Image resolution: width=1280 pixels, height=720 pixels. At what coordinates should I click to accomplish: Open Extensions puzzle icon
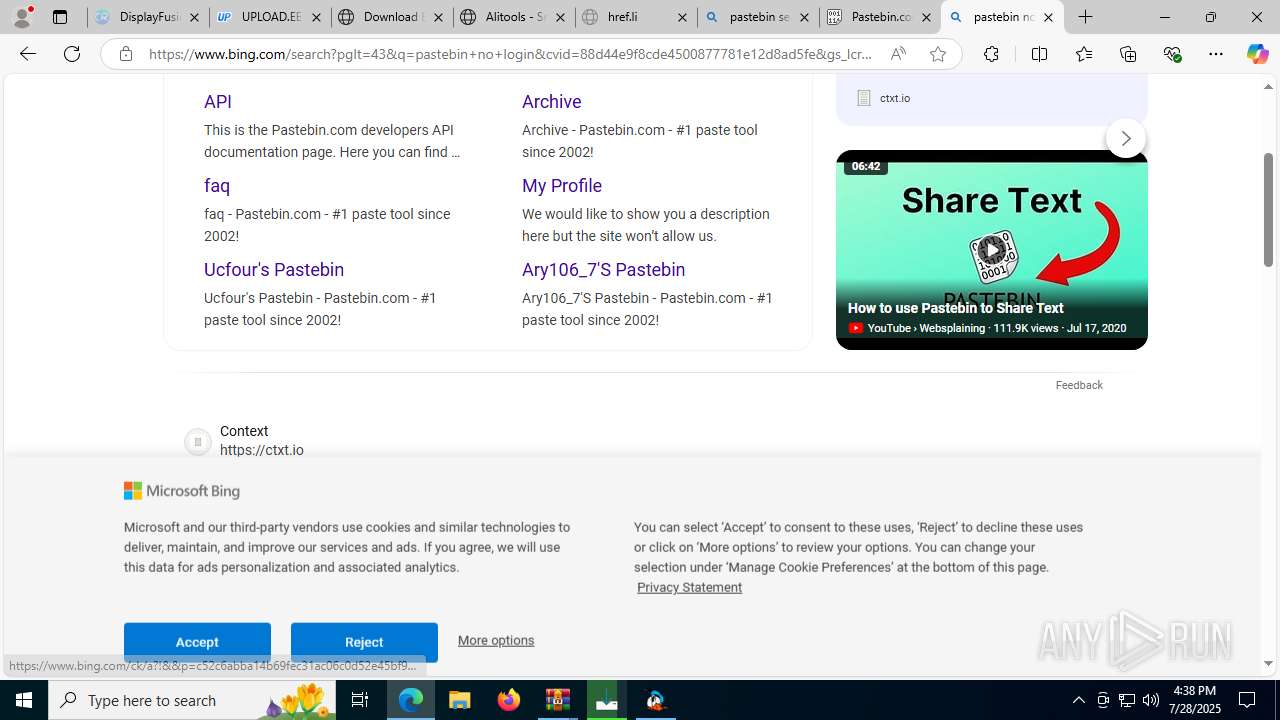pos(991,54)
